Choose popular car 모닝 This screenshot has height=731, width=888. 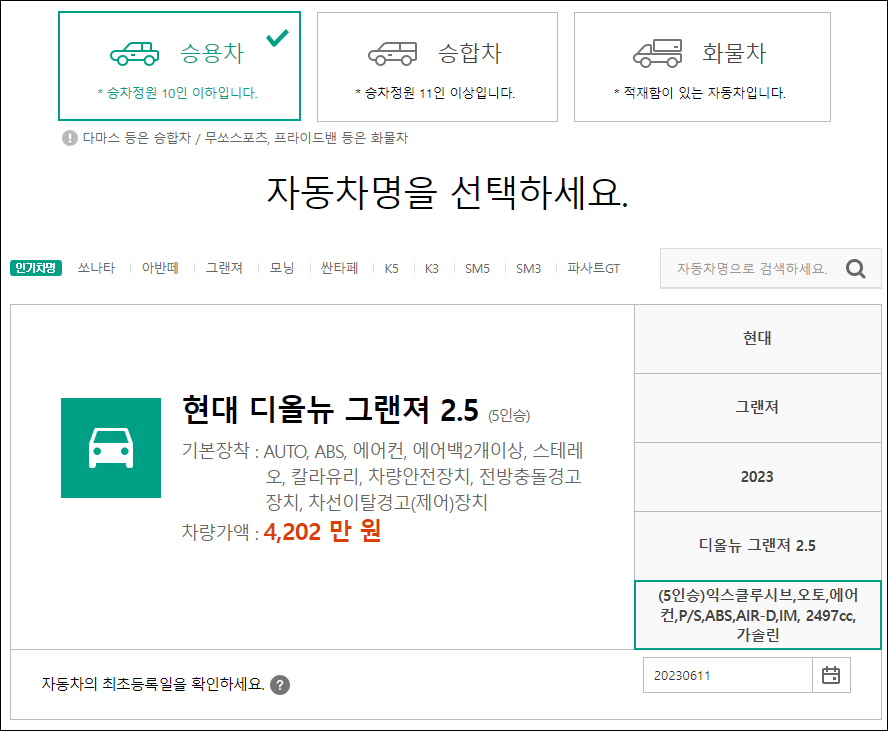coord(282,268)
